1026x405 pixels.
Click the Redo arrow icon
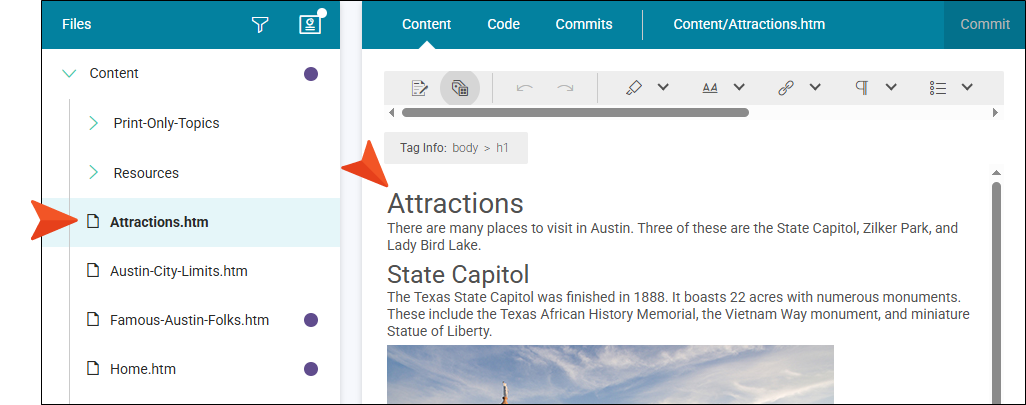(565, 88)
